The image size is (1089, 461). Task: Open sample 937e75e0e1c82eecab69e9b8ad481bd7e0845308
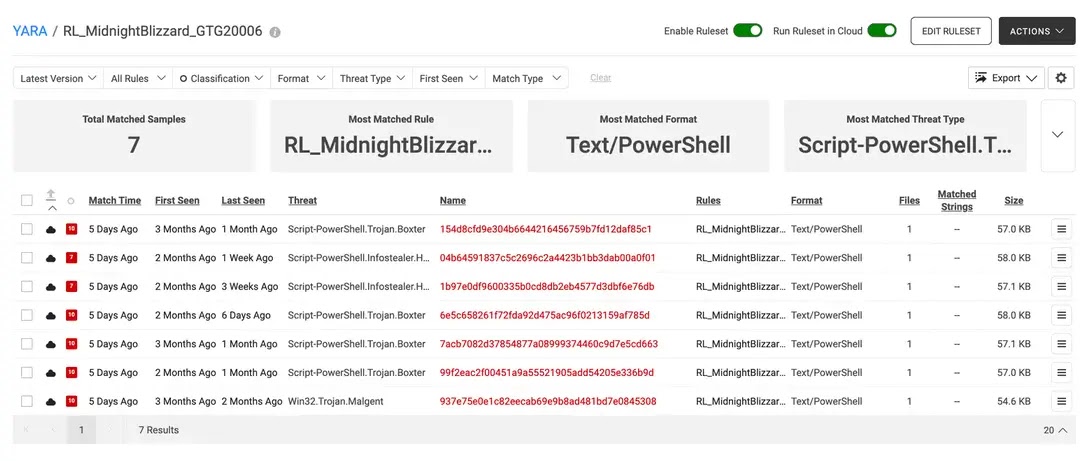(548, 401)
